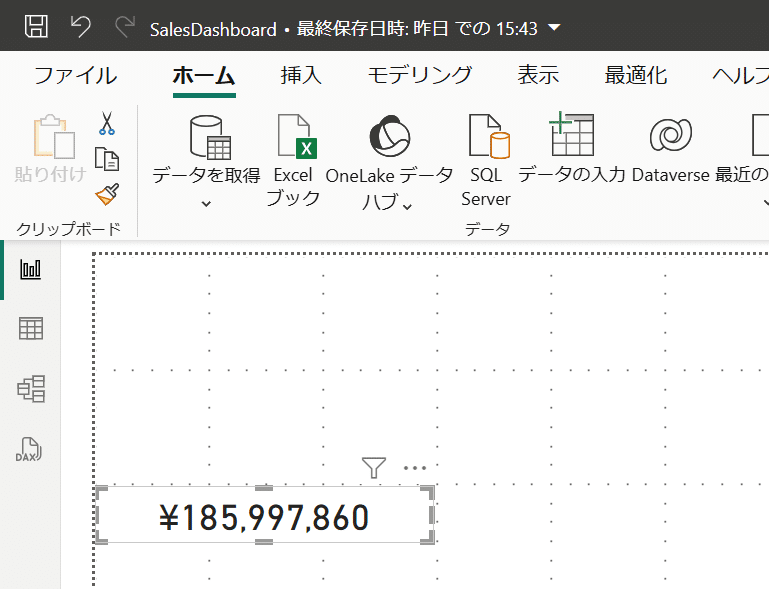Cut selection with the scissors icon
The width and height of the screenshot is (769, 589).
(x=106, y=123)
